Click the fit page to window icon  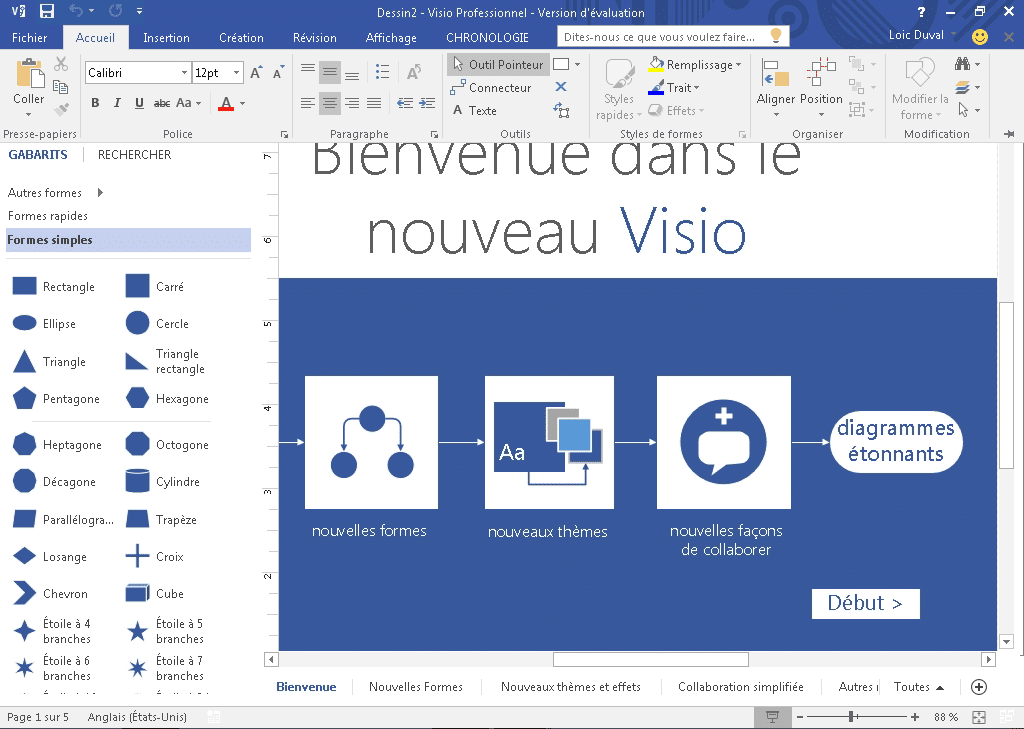(x=978, y=717)
